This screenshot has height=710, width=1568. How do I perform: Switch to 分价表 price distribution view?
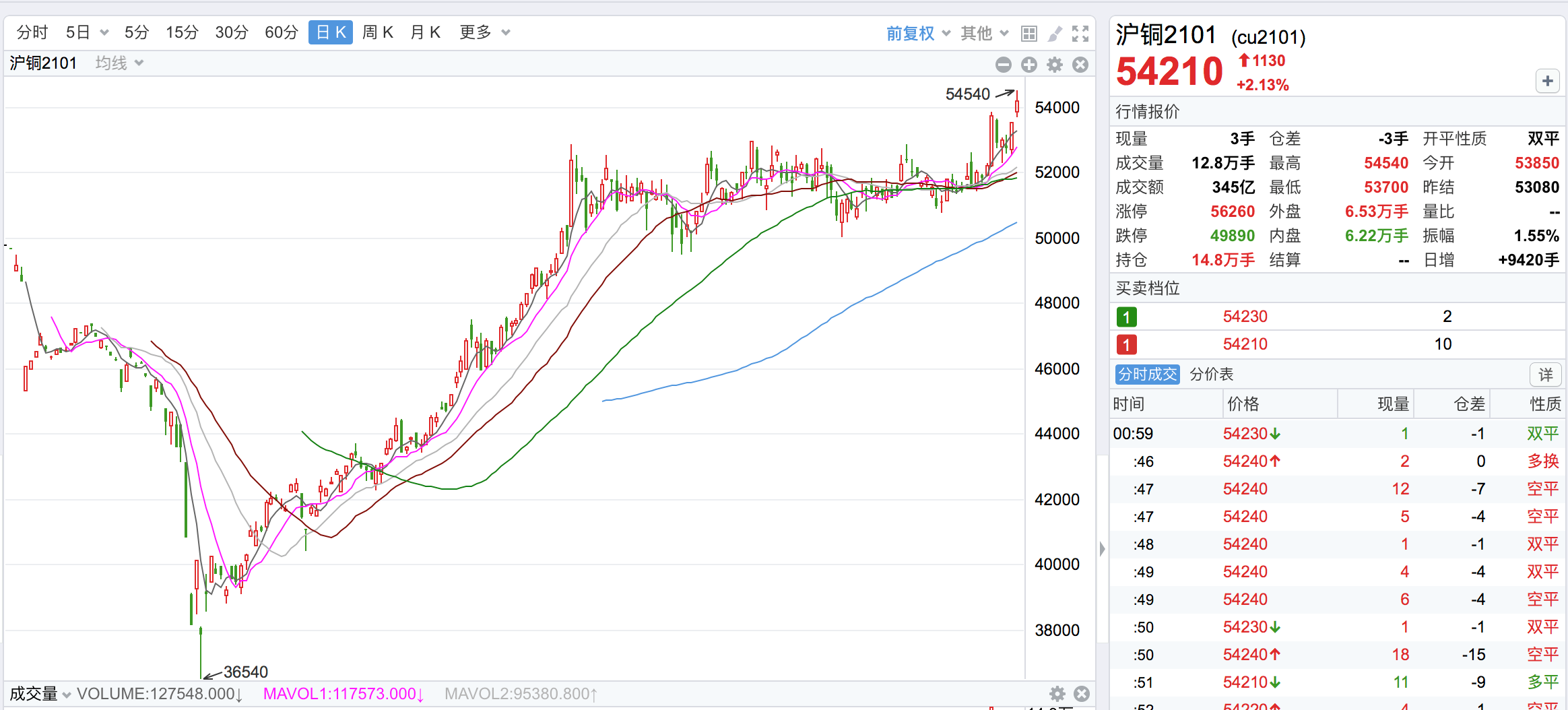[1211, 375]
